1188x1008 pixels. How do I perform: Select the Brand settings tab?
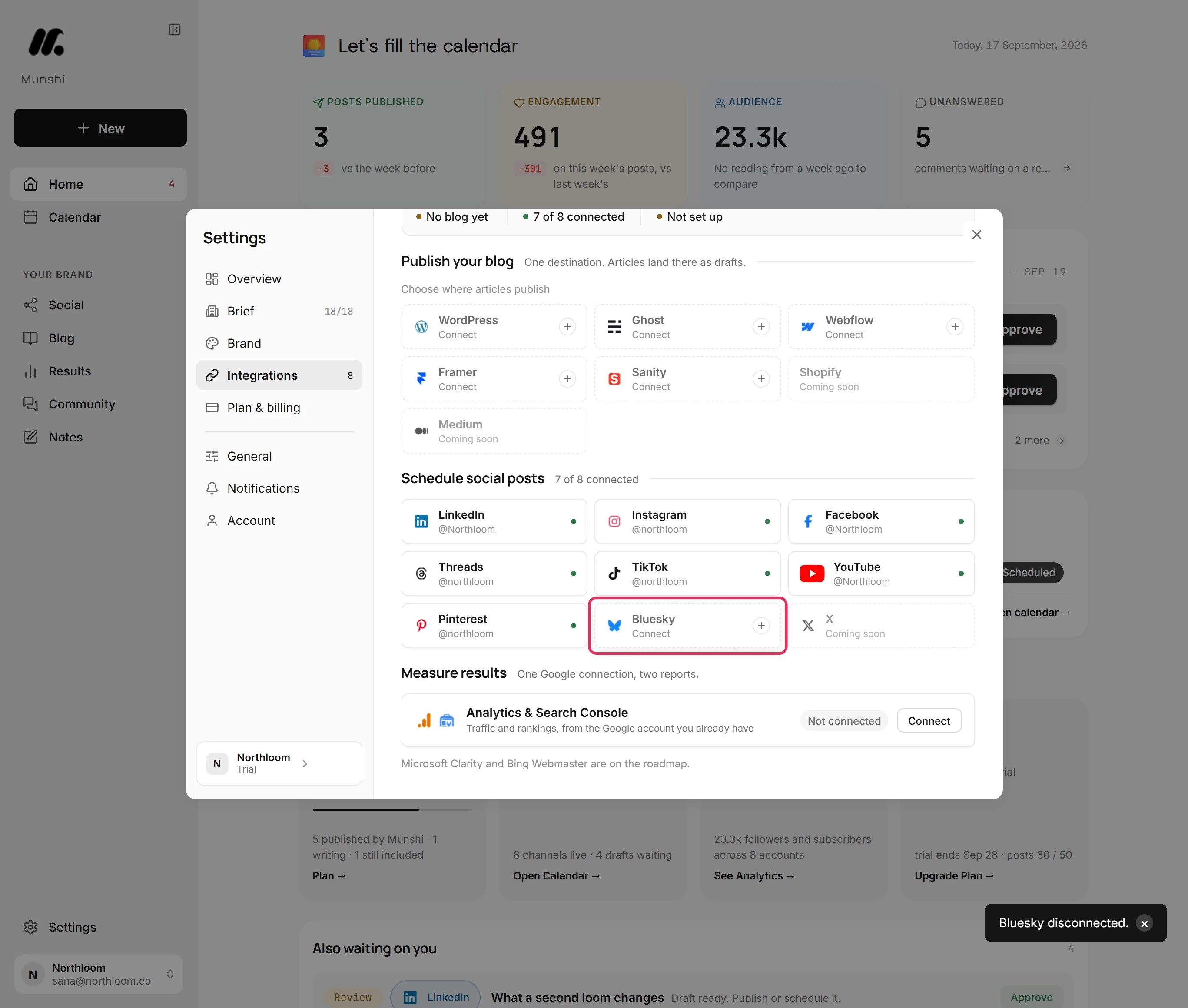point(279,343)
